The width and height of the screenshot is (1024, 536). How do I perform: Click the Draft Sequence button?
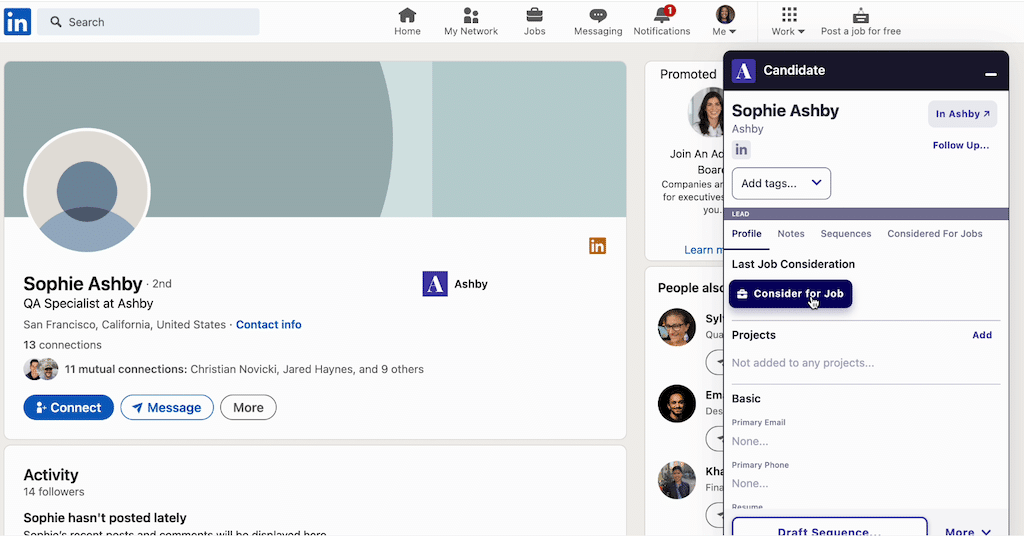829,528
